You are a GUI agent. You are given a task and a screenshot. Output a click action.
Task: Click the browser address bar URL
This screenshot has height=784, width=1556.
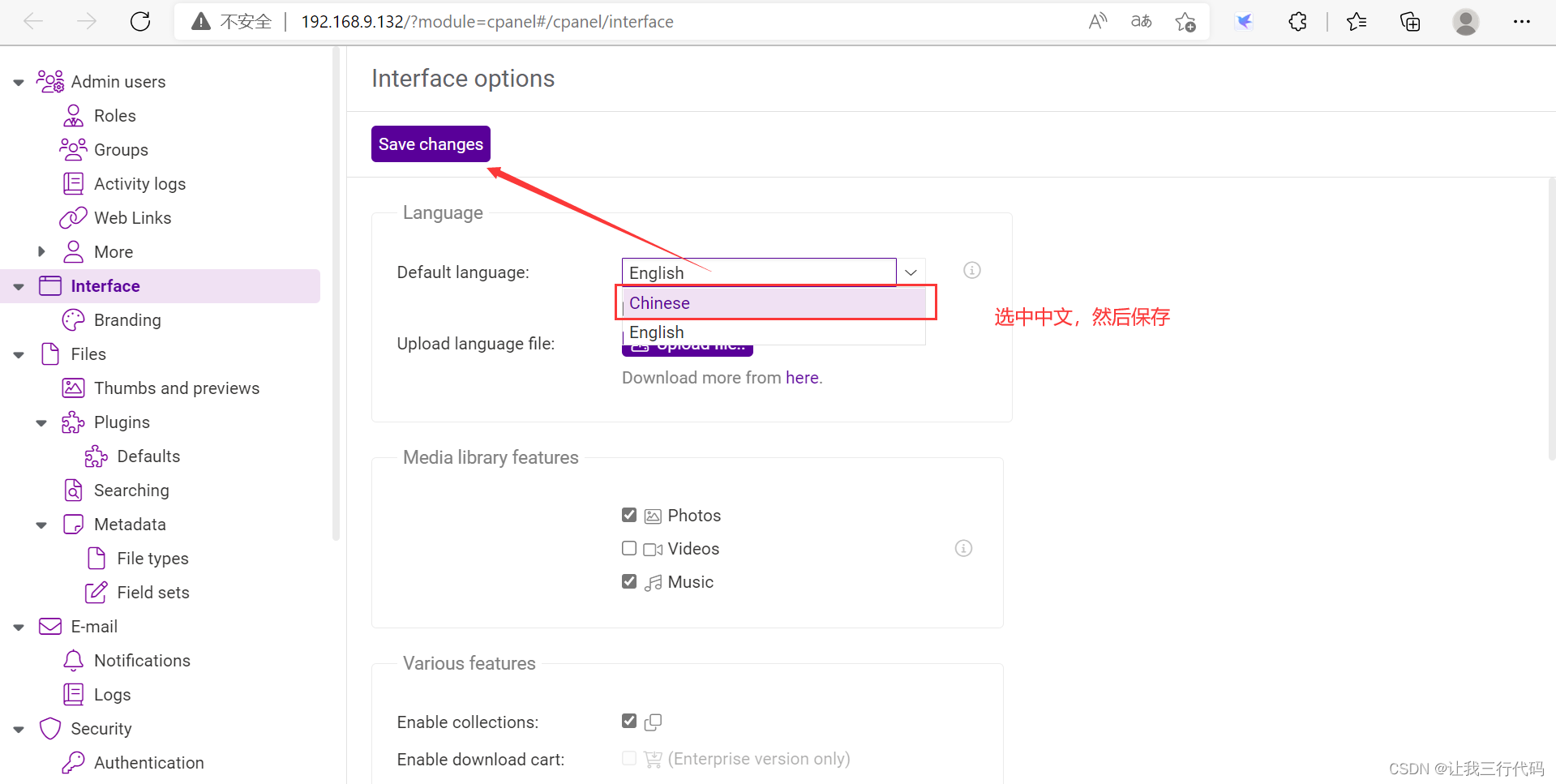tap(487, 22)
